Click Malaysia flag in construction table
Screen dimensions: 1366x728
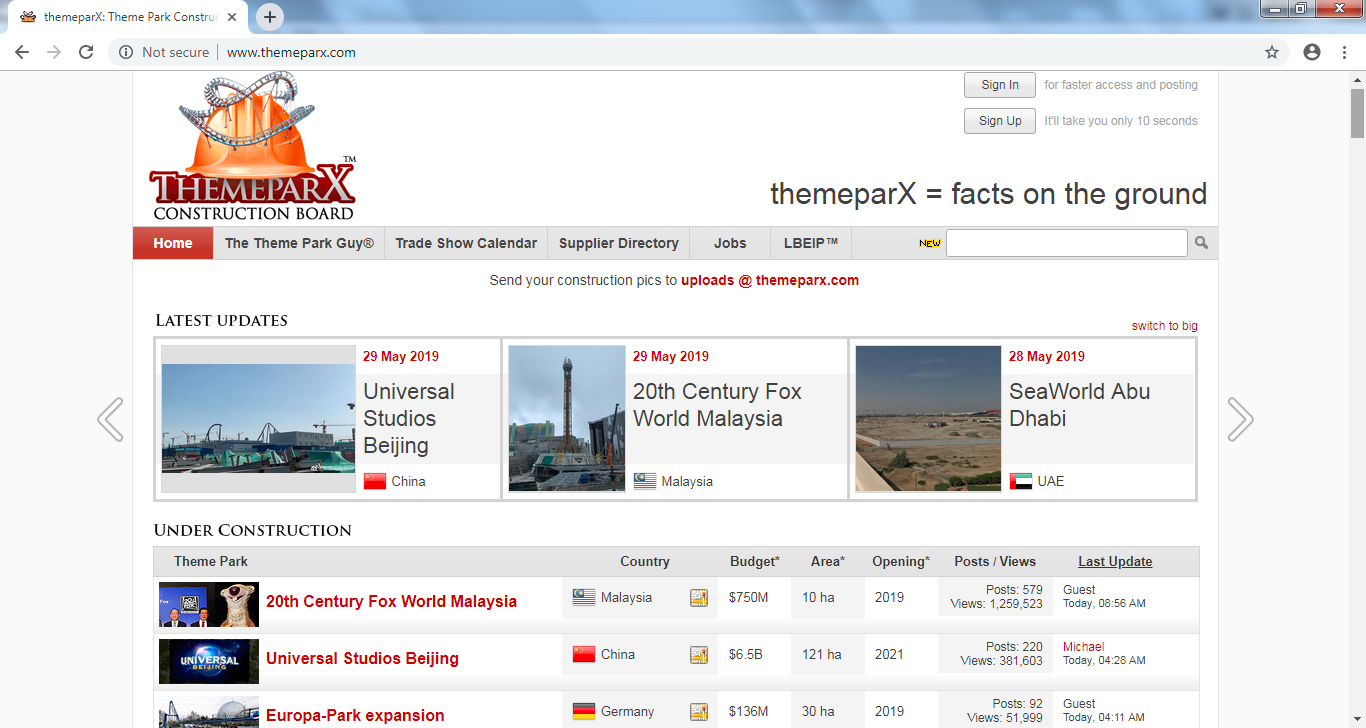point(584,597)
